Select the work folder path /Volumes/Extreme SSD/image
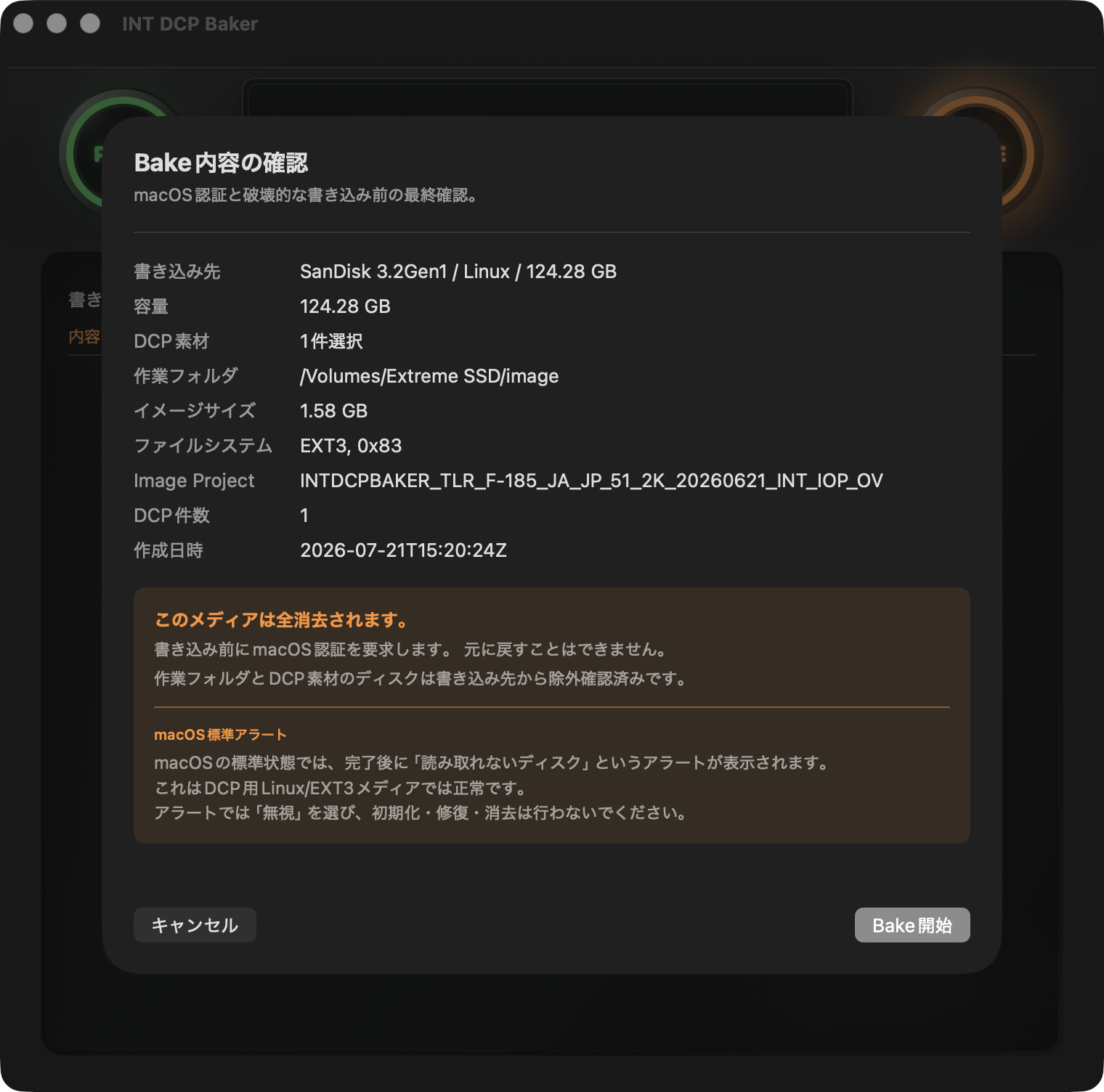1104x1092 pixels. (429, 376)
